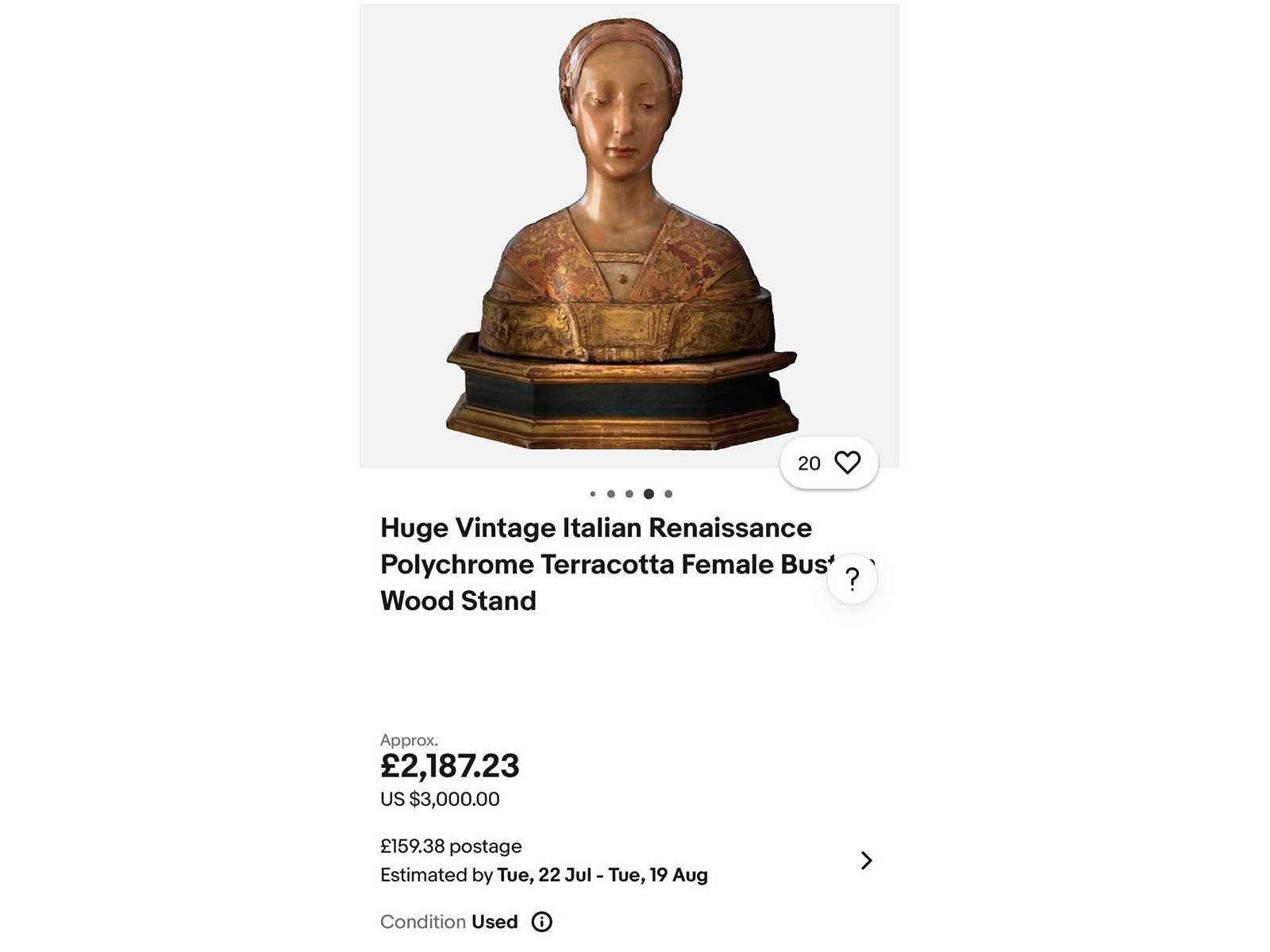This screenshot has width=1270, height=952.
Task: Open the help question mark button
Action: 852,579
